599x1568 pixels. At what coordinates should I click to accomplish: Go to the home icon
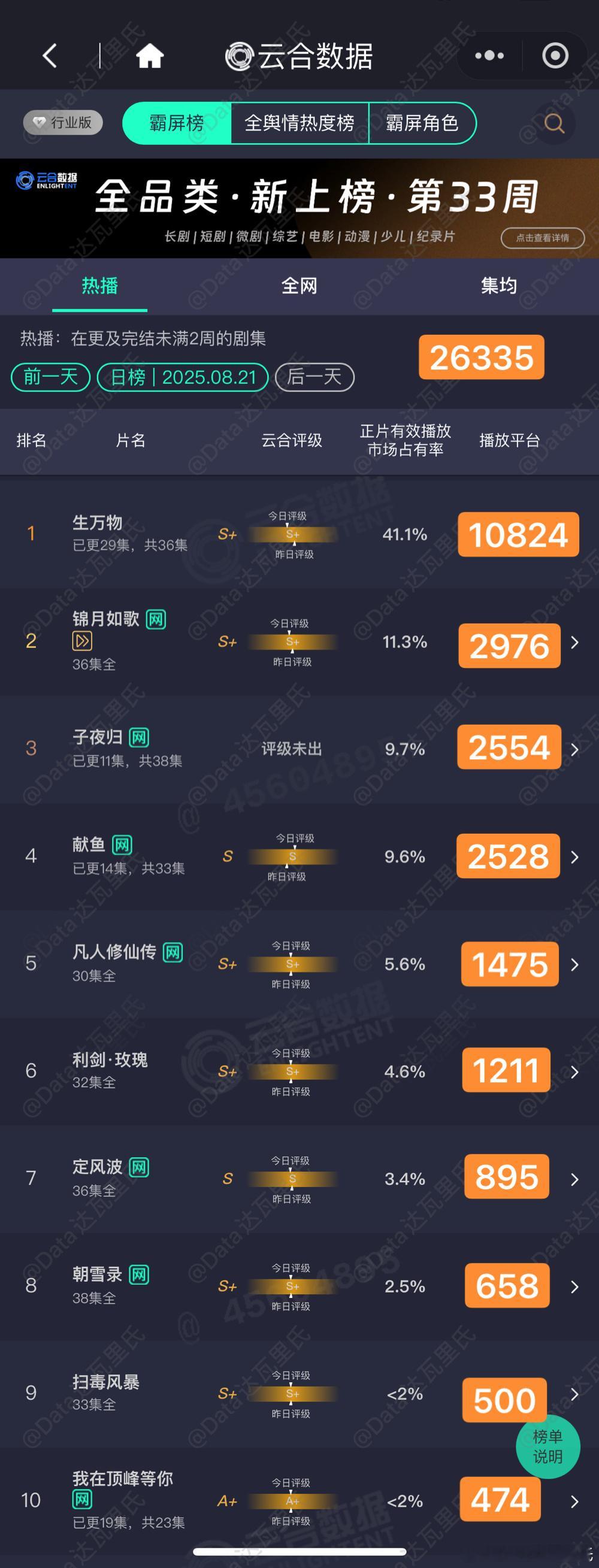150,56
